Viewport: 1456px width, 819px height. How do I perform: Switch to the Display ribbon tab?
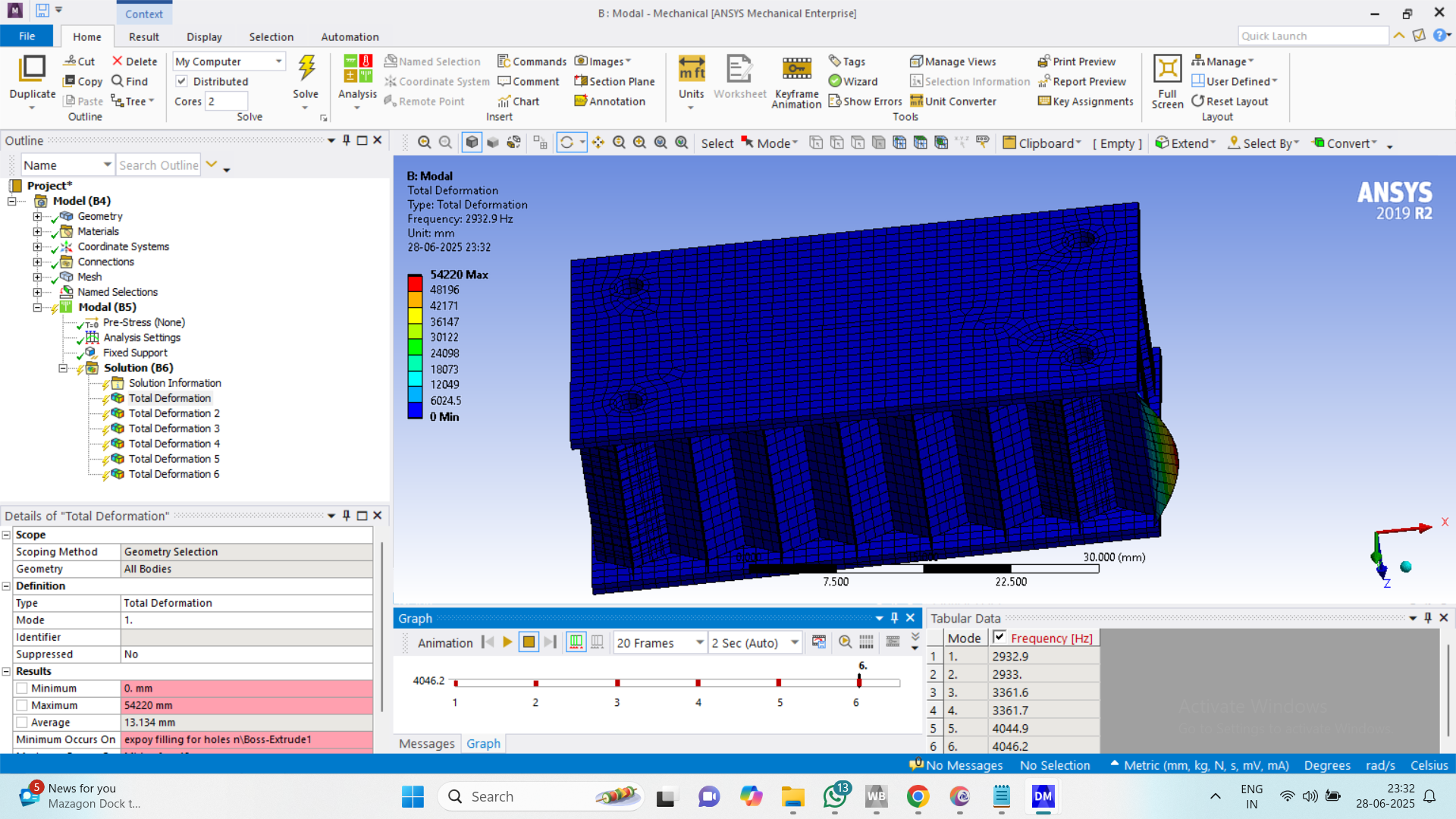click(204, 36)
